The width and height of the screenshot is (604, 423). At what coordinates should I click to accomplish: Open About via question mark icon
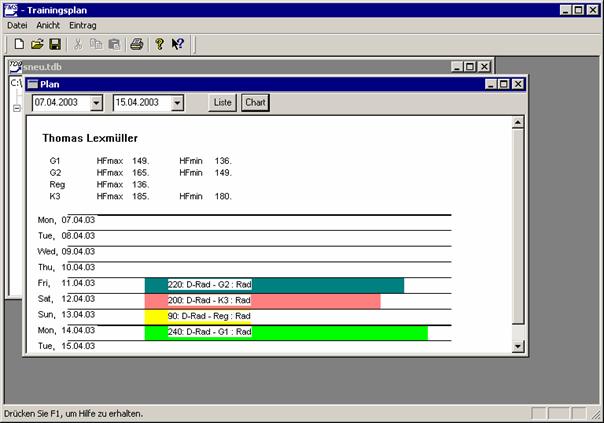coord(159,44)
